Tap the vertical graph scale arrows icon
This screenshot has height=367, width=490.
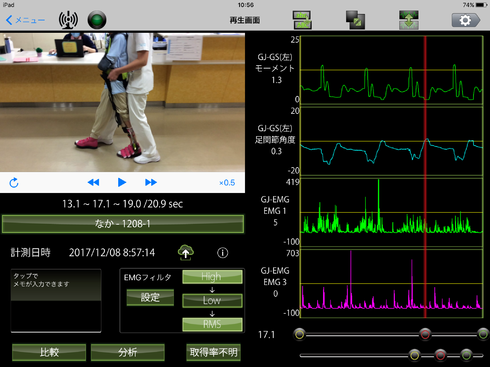pos(409,20)
